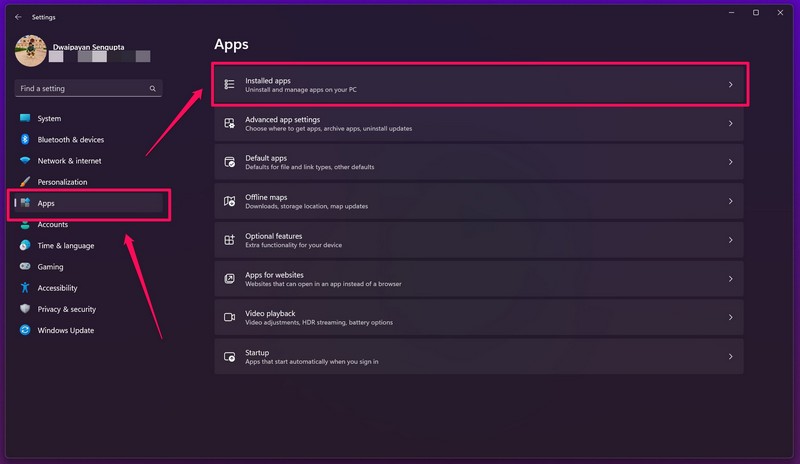
Task: Click the Personalization paintbrush icon
Action: point(25,182)
